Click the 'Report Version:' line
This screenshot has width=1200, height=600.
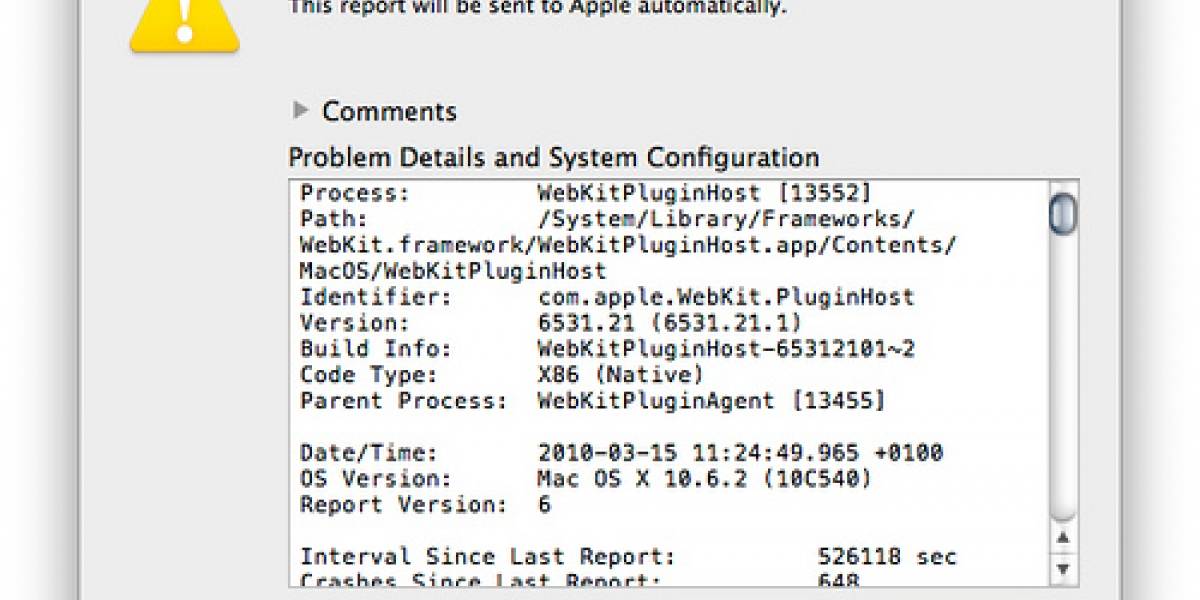[x=426, y=505]
